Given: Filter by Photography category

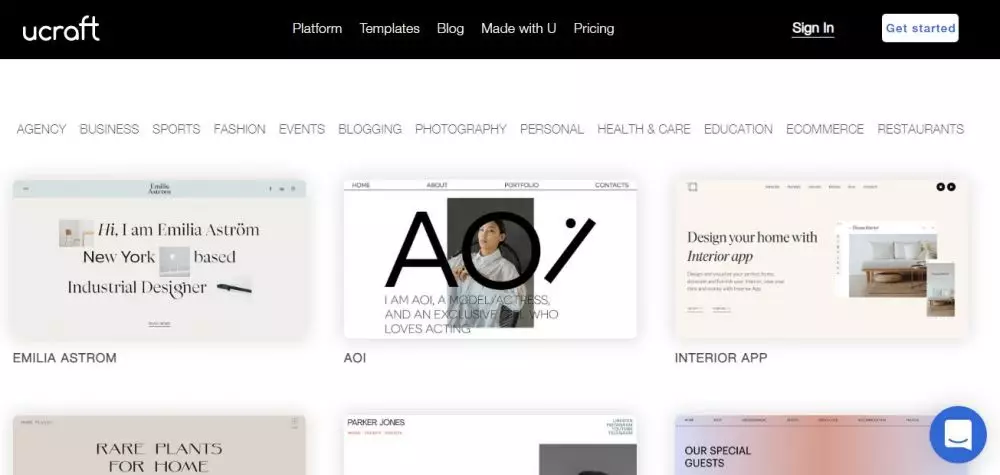Looking at the screenshot, I should coord(460,129).
